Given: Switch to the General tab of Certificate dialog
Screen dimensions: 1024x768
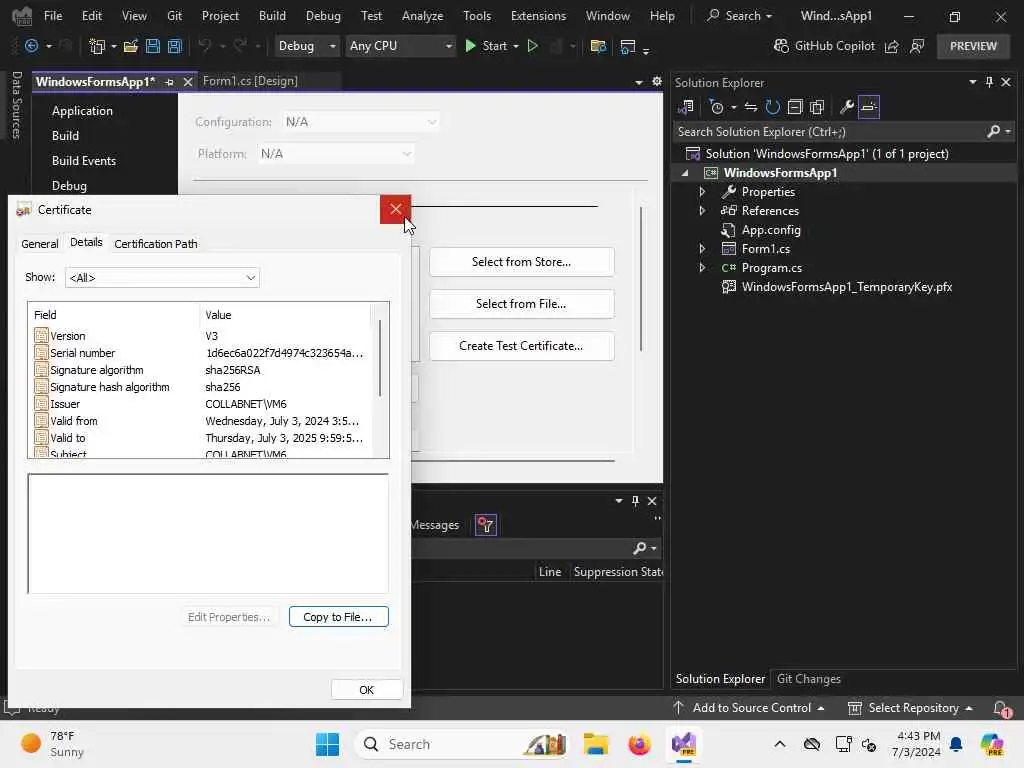Looking at the screenshot, I should [x=39, y=244].
